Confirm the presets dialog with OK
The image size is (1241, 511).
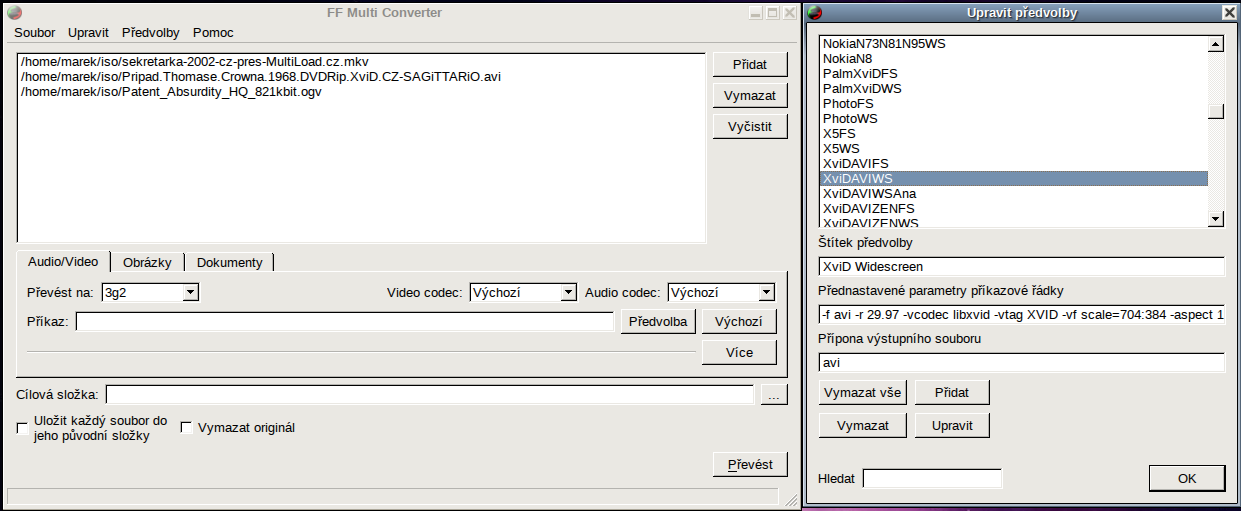click(1187, 478)
